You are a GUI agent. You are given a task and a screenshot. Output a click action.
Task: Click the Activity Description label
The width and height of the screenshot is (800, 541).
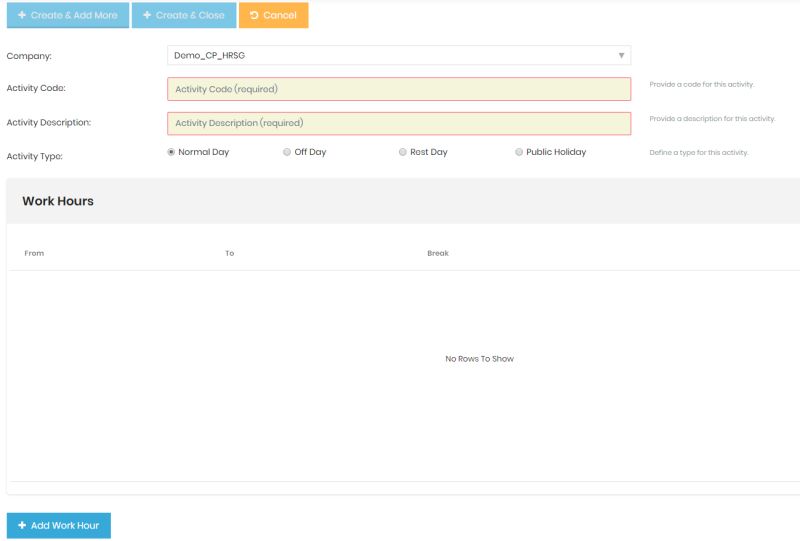49,122
